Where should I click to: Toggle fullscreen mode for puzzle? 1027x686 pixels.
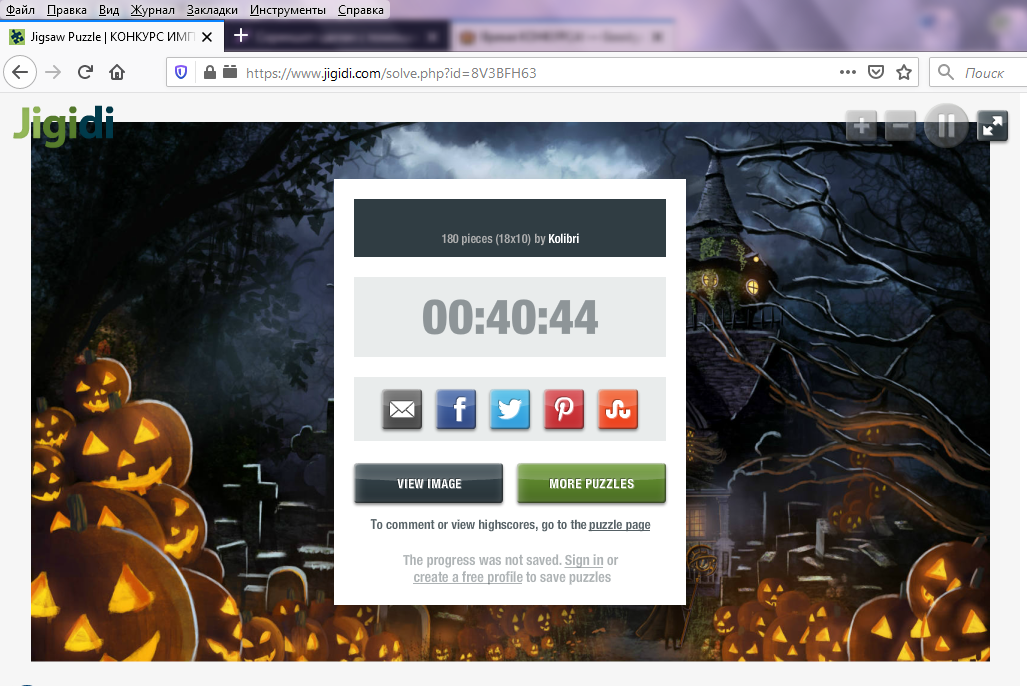(992, 125)
